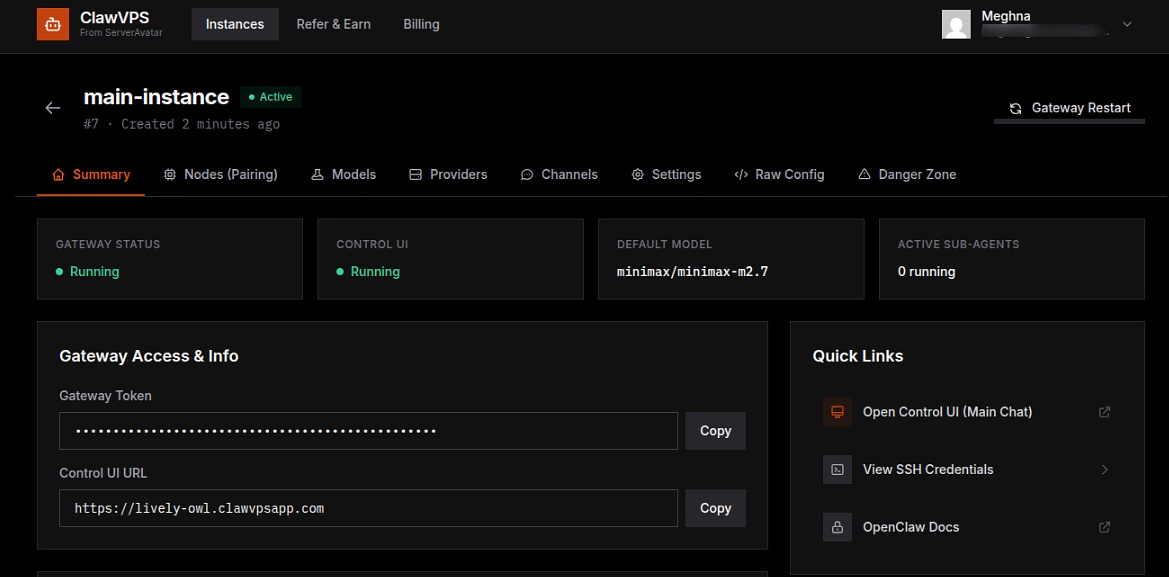Viewport: 1169px width, 577px height.
Task: Click the ClawVPS robot logo icon
Action: (52, 25)
